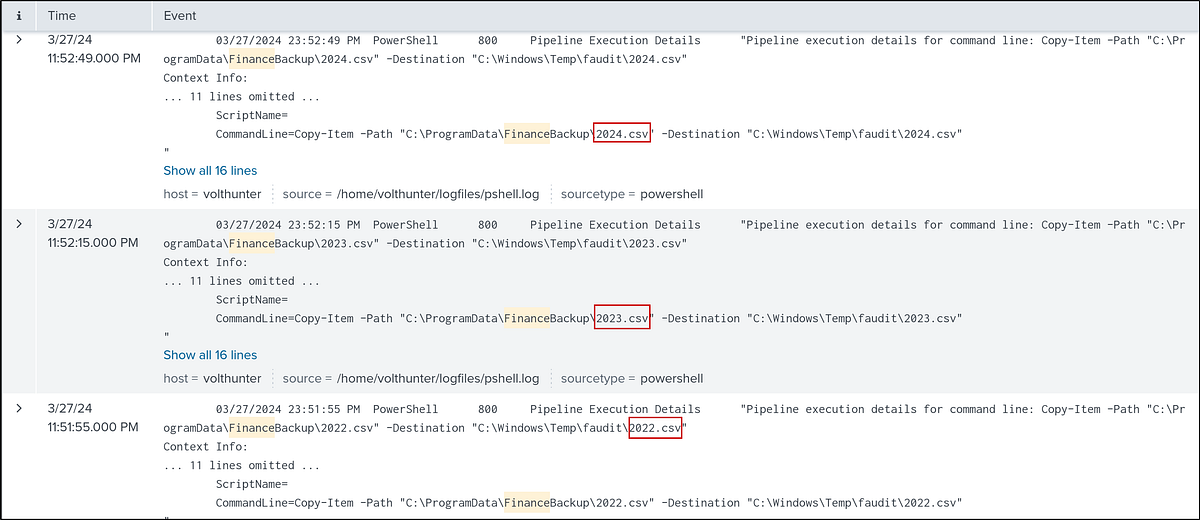Image resolution: width=1200 pixels, height=520 pixels.
Task: Select the Time column header
Action: [62, 16]
